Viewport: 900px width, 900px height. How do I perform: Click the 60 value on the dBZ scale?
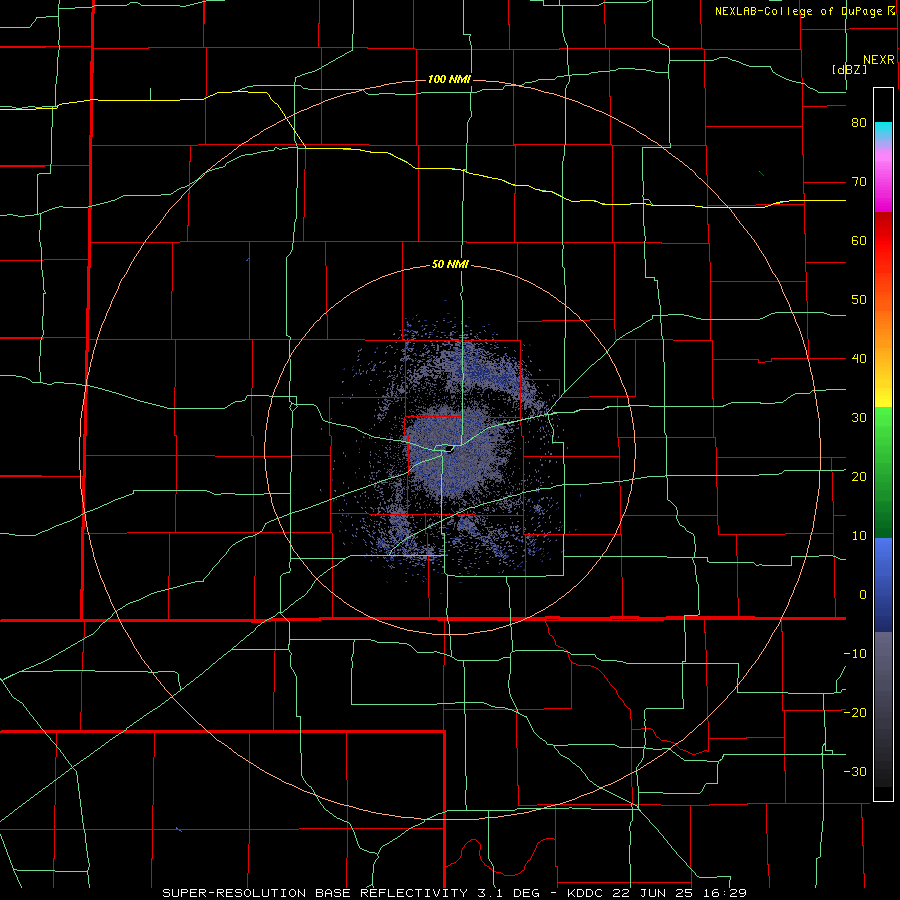tap(859, 240)
